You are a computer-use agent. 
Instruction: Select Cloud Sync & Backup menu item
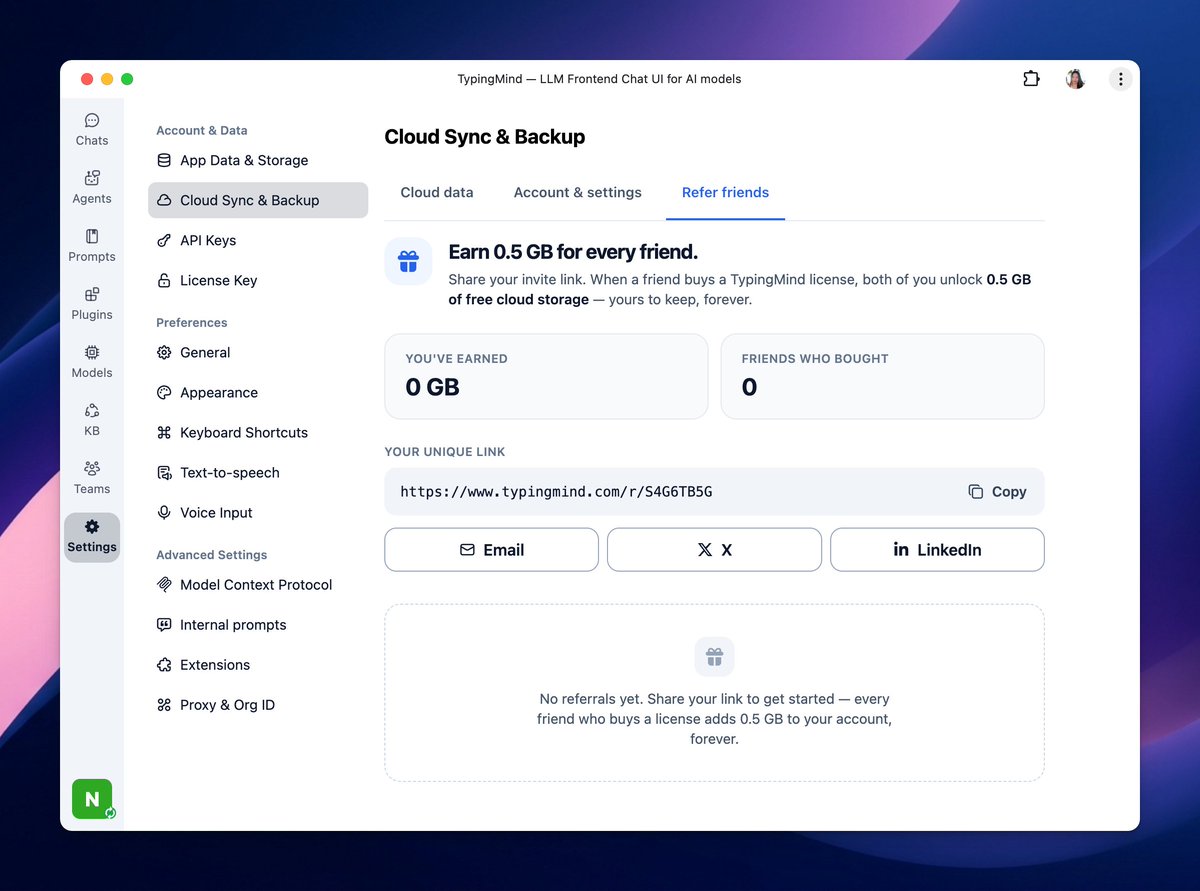click(258, 200)
